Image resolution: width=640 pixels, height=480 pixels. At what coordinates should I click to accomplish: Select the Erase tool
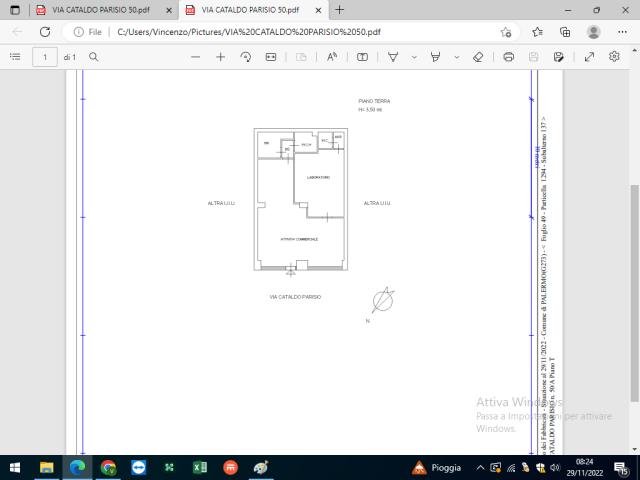pos(478,57)
